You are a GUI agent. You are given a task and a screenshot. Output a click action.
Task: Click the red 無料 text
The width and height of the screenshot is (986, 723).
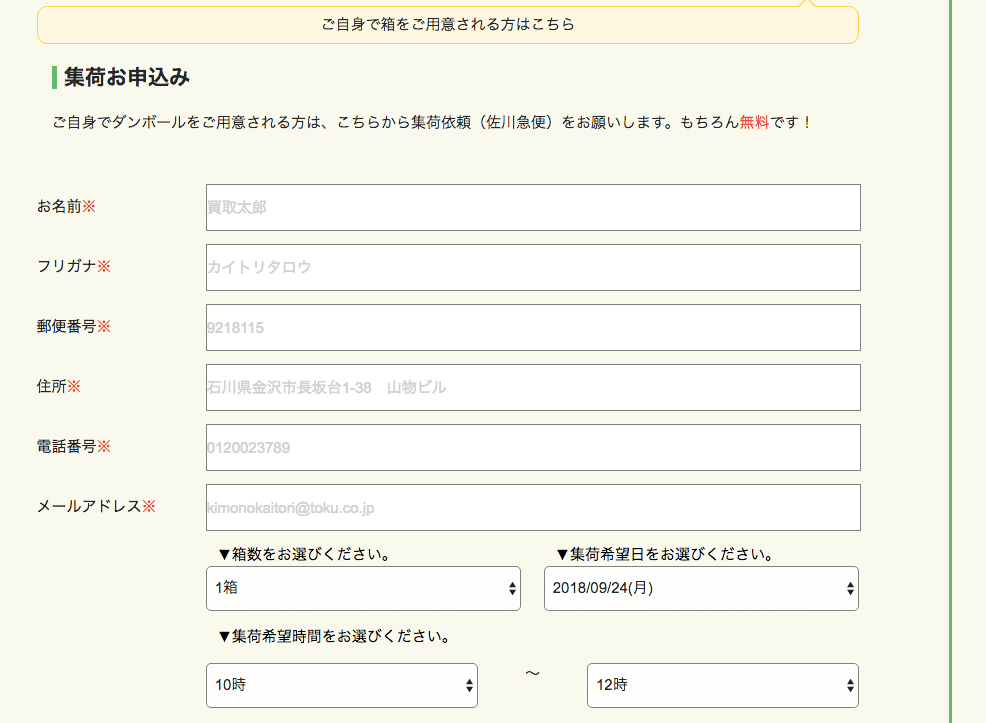[754, 123]
